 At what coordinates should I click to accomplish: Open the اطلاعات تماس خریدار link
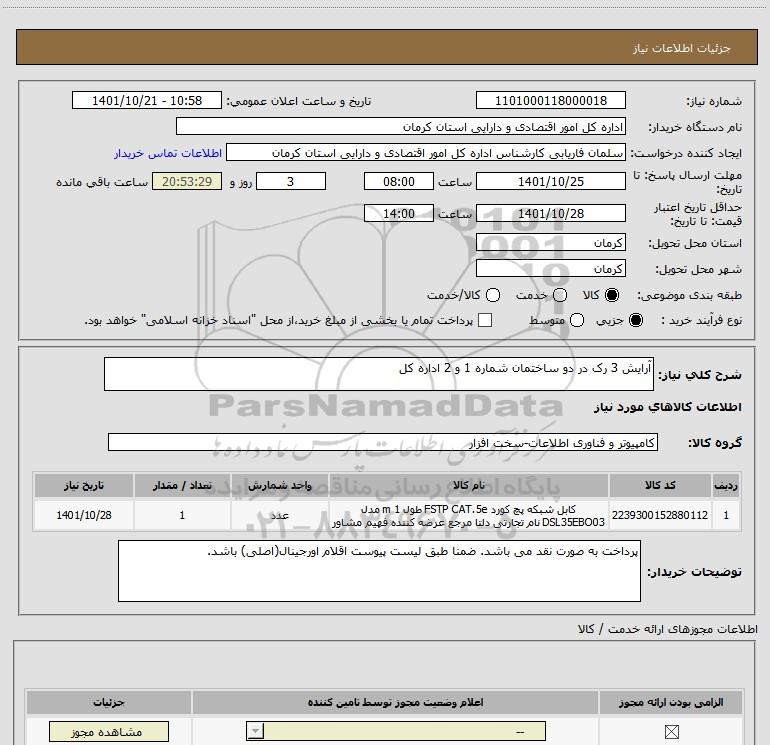[168, 153]
